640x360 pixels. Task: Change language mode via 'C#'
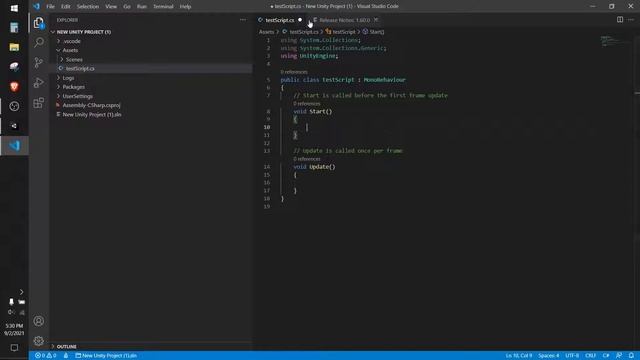coord(606,356)
